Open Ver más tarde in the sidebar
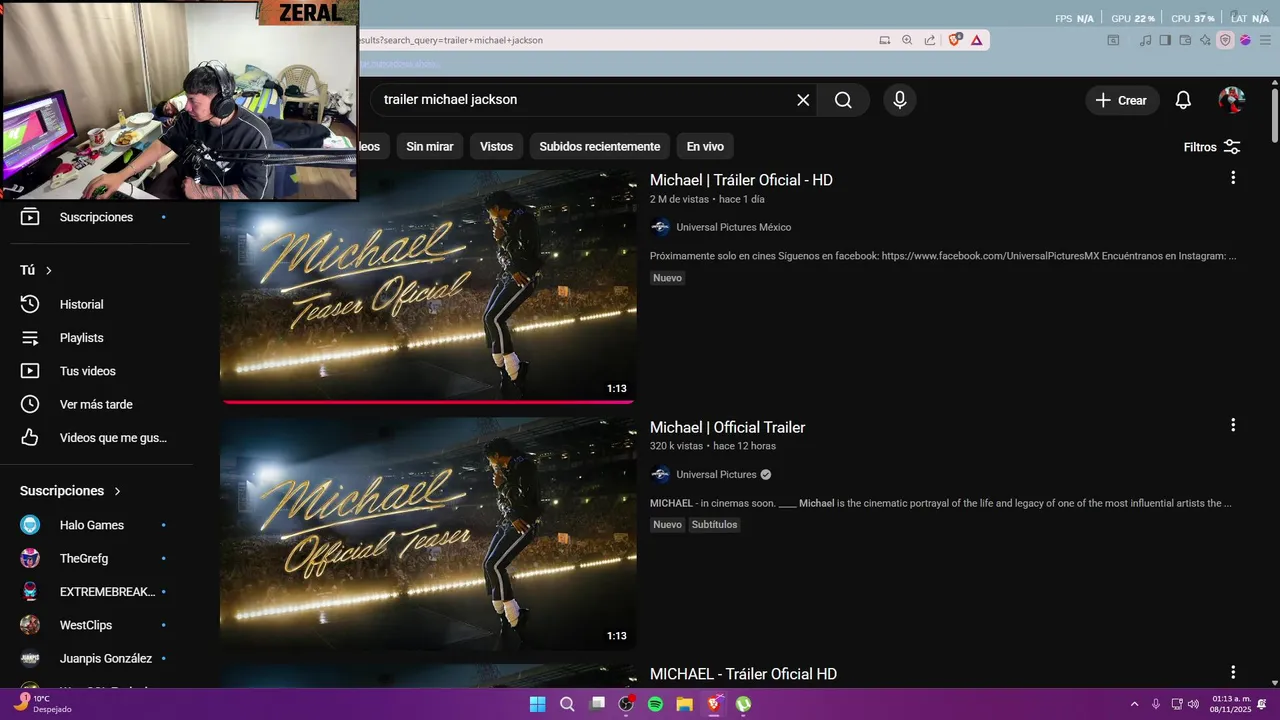 coord(95,404)
